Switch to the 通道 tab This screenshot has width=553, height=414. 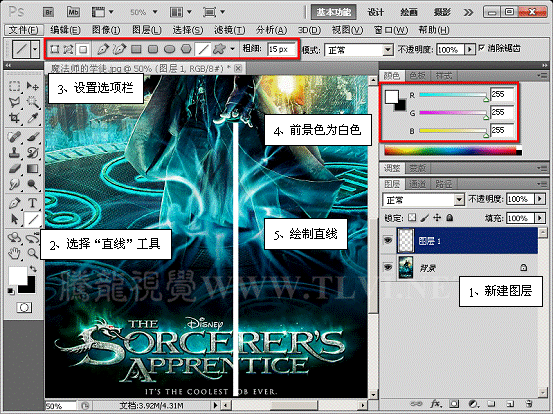(417, 184)
